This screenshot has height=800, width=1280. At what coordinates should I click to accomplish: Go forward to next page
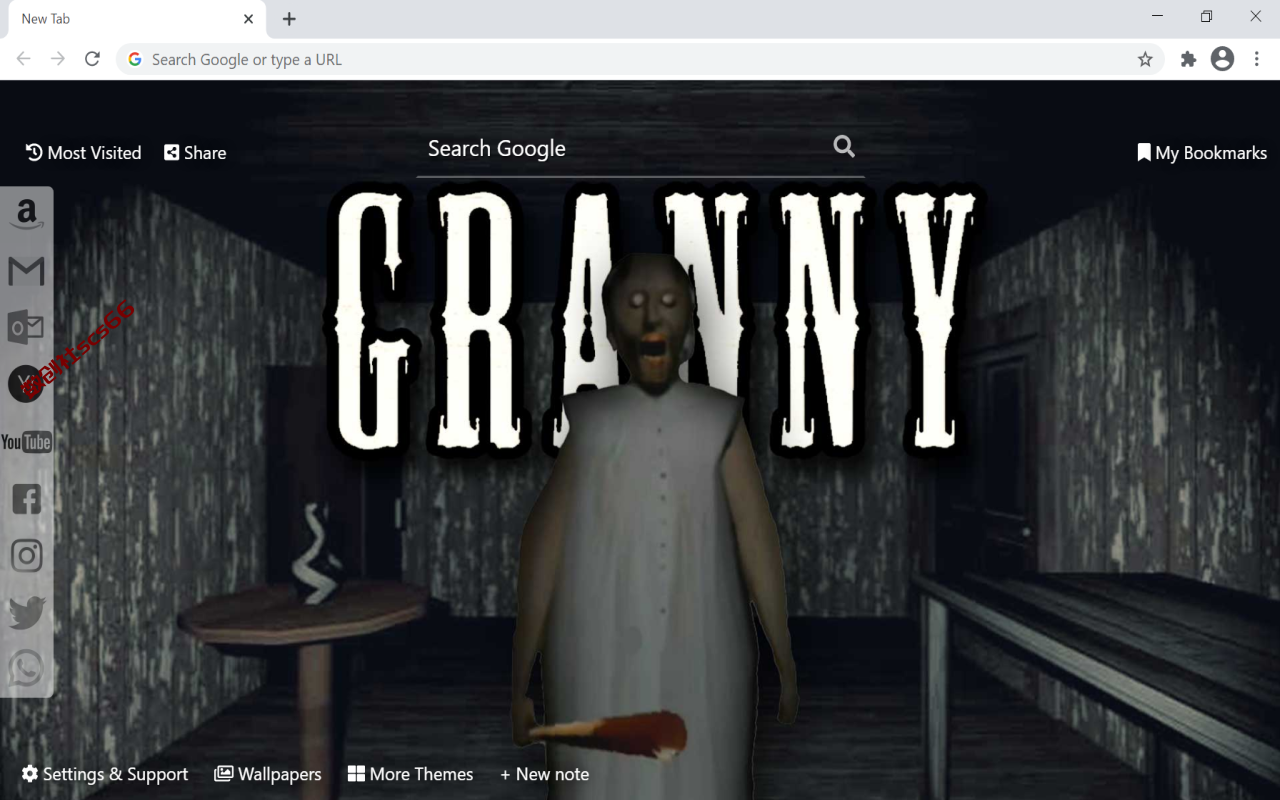tap(58, 59)
